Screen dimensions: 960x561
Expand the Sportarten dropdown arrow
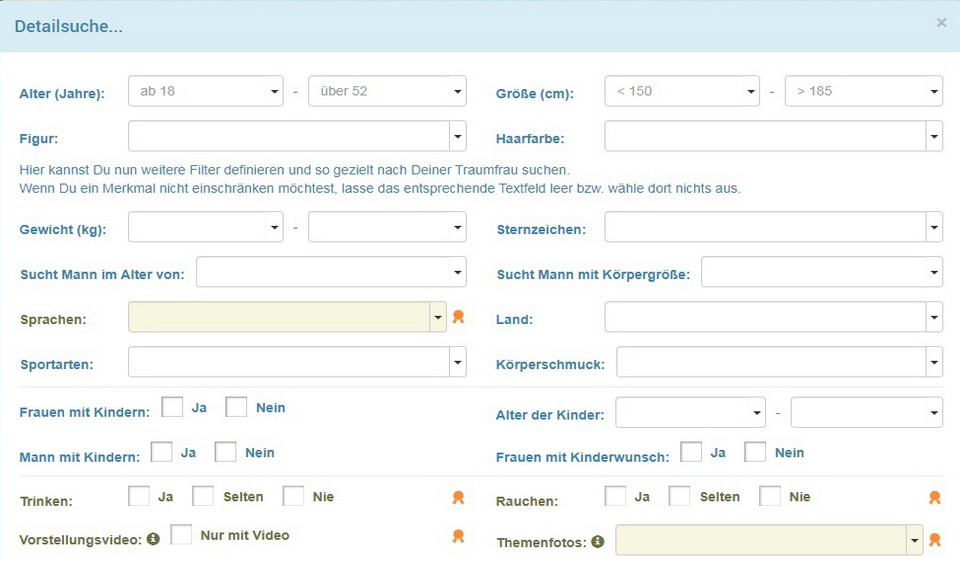coord(458,362)
